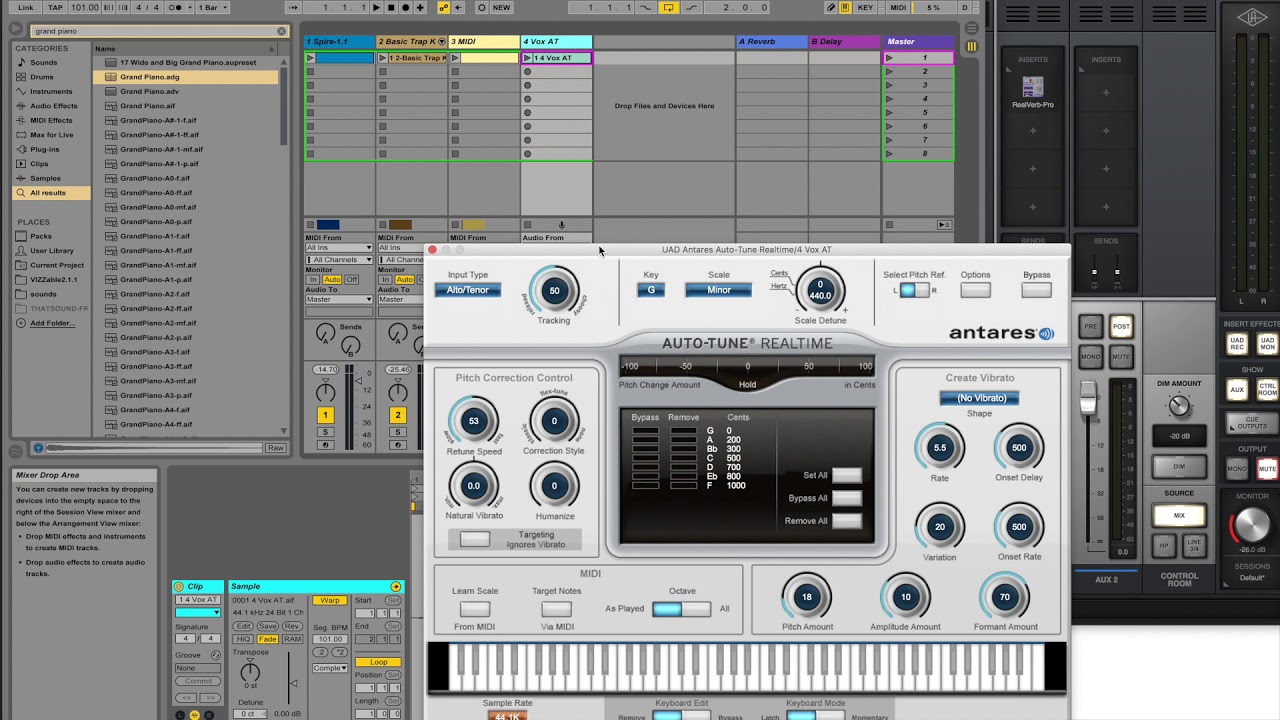Open the Complex warp mode dropdown
This screenshot has height=720, width=1280.
click(329, 668)
